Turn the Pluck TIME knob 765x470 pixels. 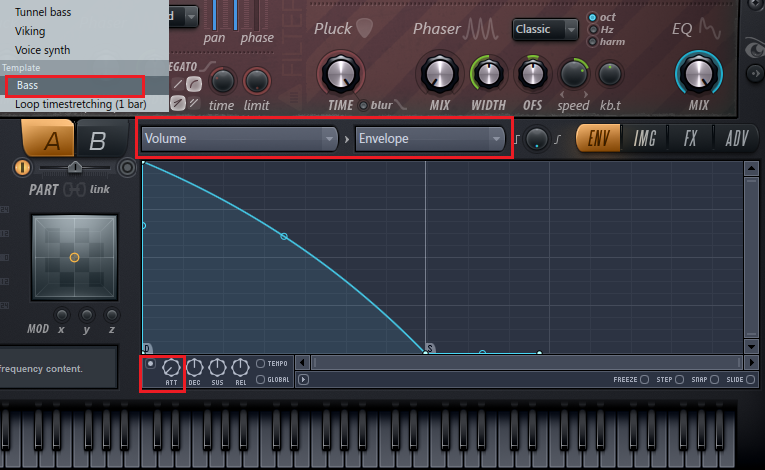click(341, 73)
